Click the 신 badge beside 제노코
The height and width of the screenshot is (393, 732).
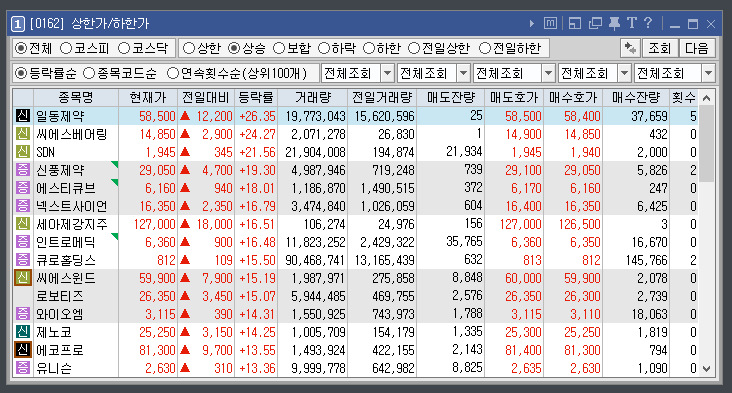coord(23,332)
